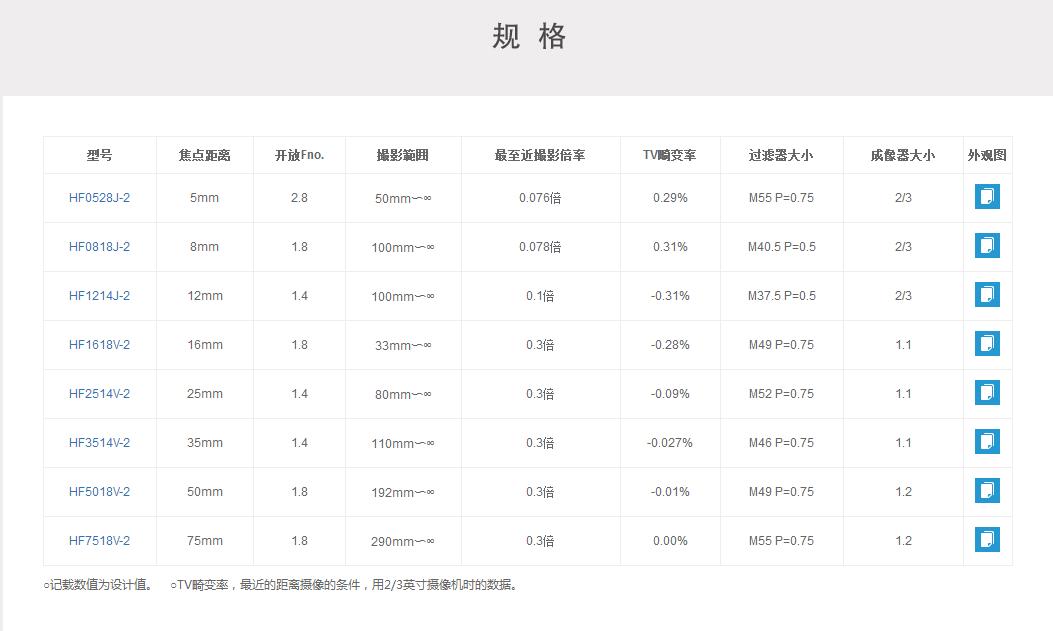Select the 12mm focal length cell
This screenshot has height=631, width=1053.
(205, 296)
